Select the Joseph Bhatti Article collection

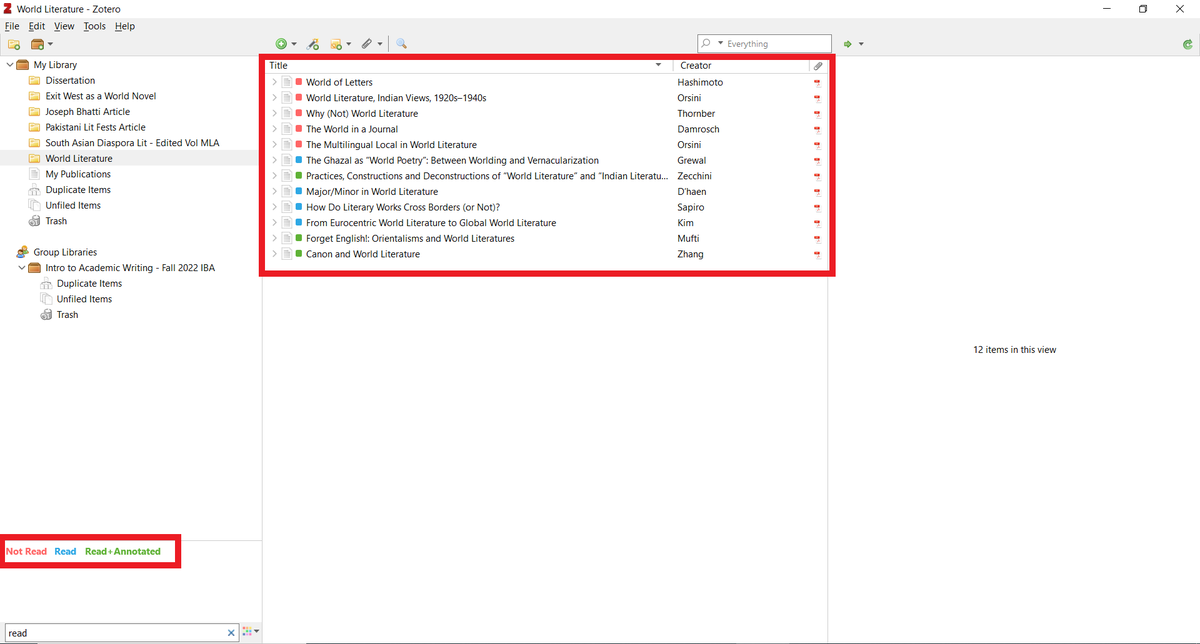click(87, 112)
